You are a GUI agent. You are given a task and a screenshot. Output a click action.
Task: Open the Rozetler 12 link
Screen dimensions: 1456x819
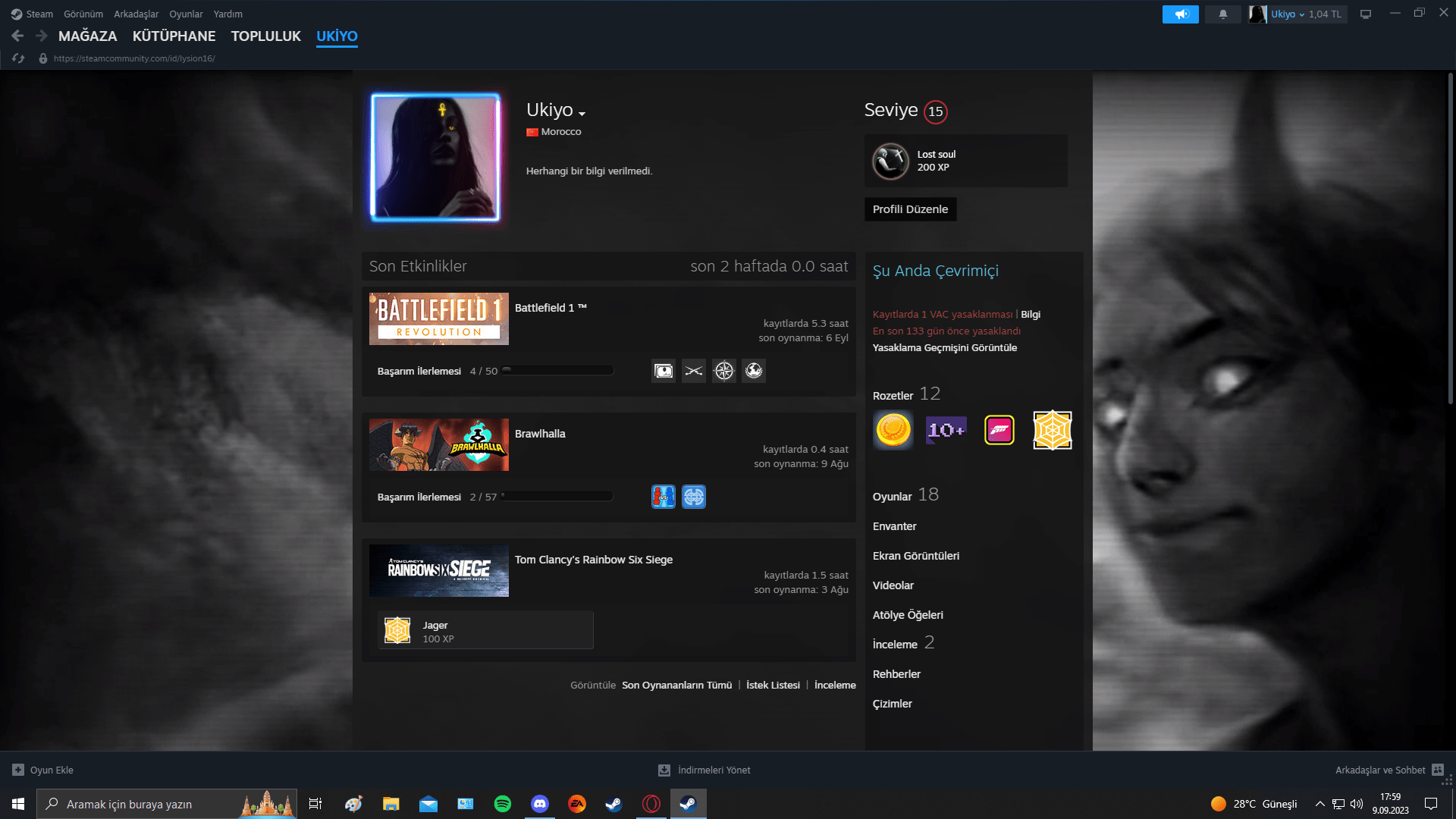coord(906,394)
